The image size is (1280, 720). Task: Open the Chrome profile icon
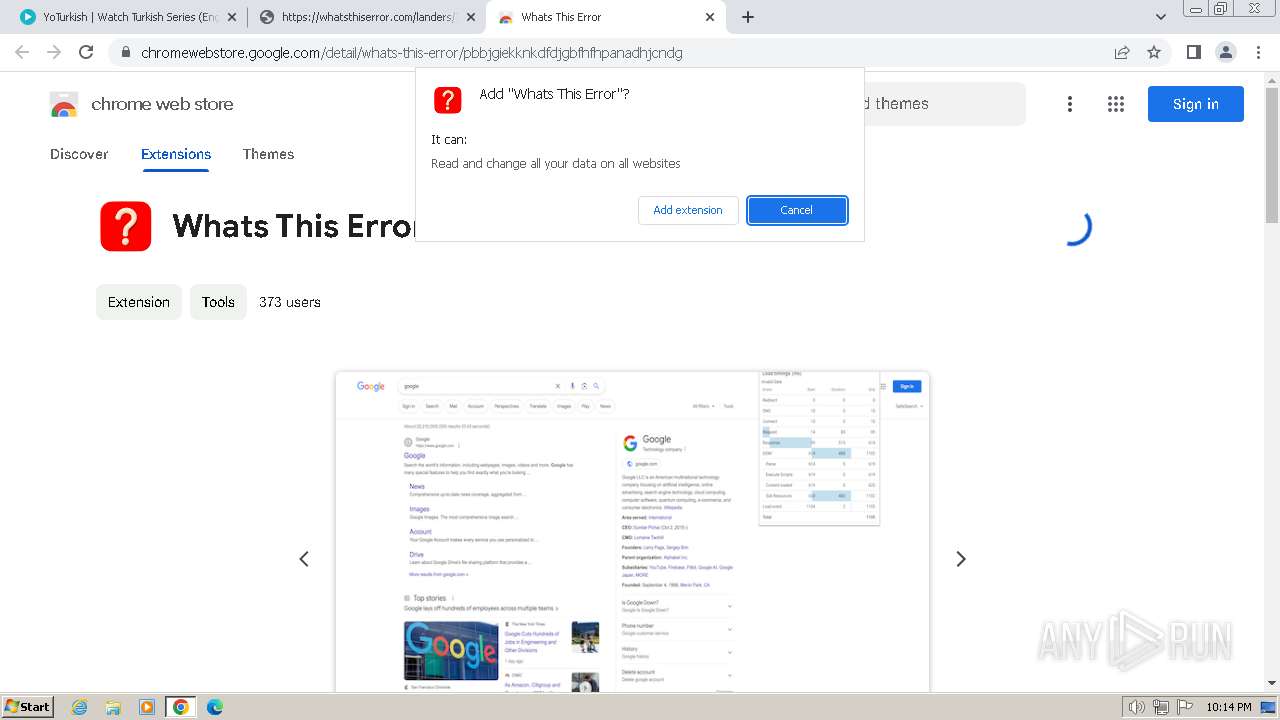point(1225,52)
